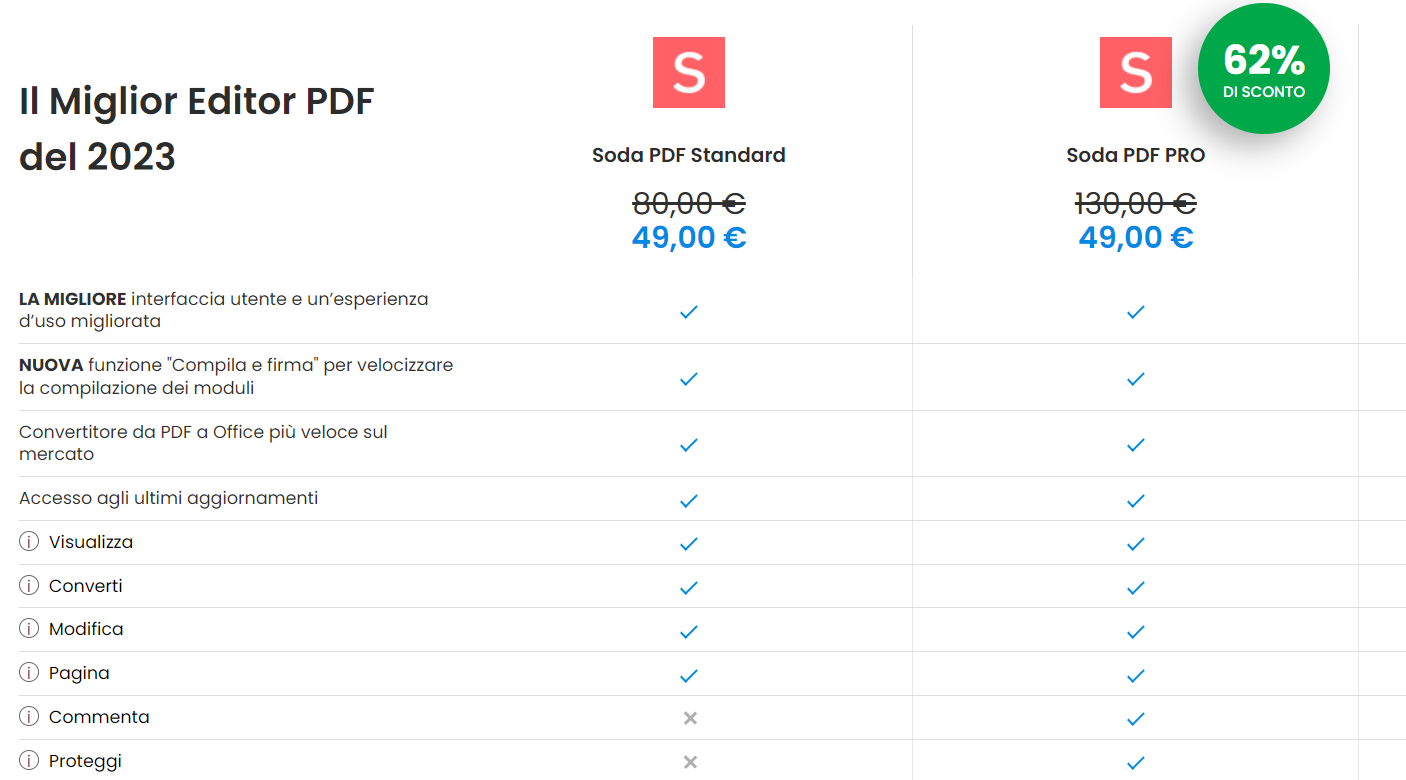Click the PRO checkmark for Proteggi
The width and height of the screenshot is (1406, 780).
1135,762
